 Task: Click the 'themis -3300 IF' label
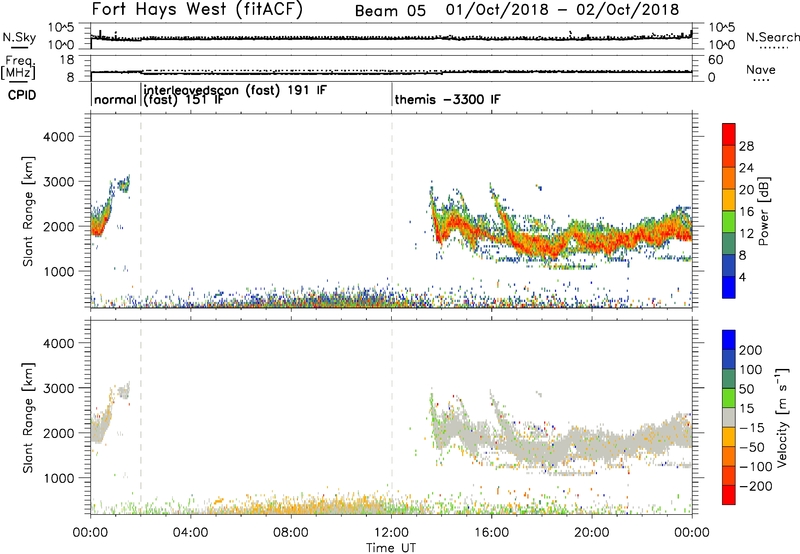447,99
